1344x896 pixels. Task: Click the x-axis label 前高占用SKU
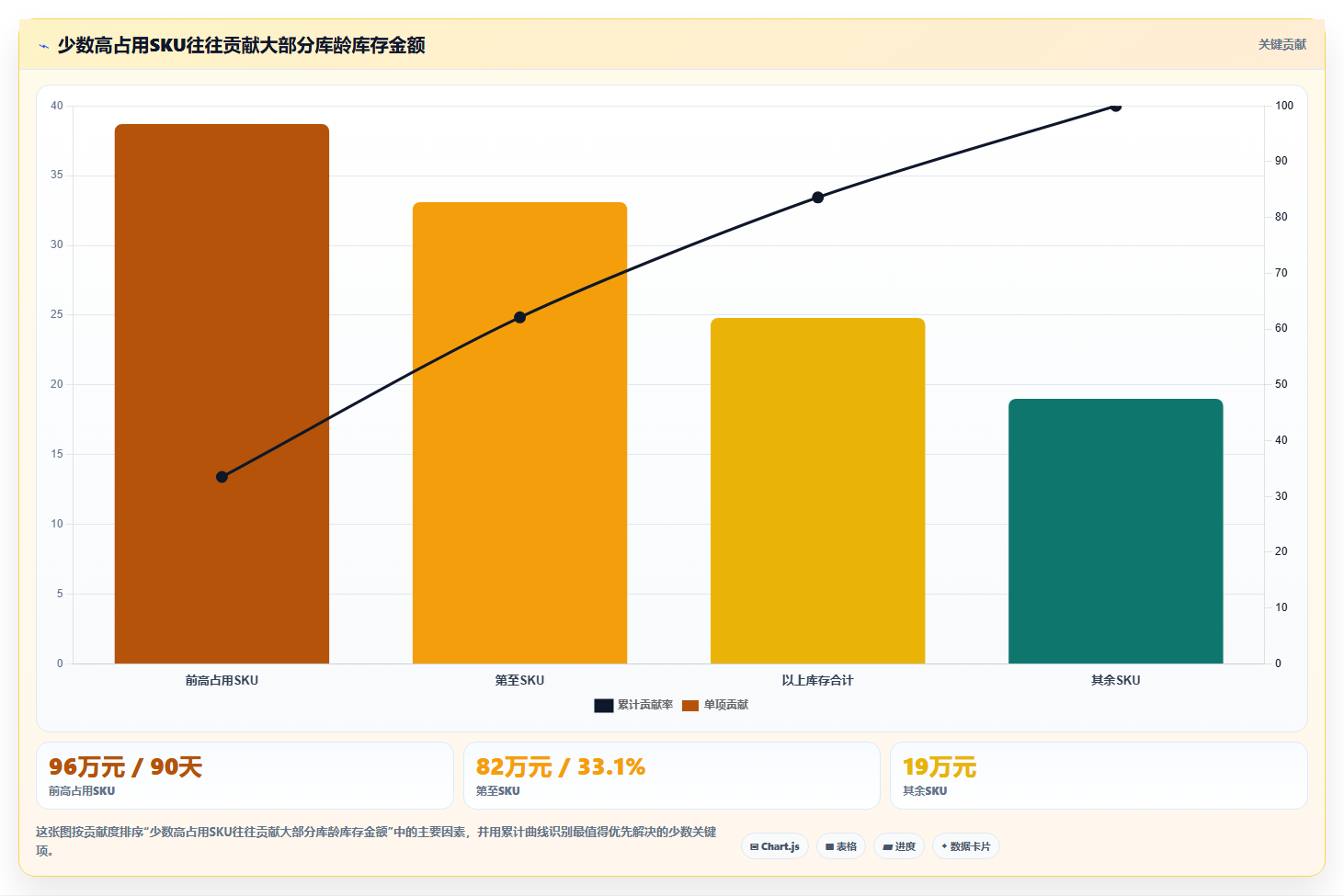click(x=222, y=680)
